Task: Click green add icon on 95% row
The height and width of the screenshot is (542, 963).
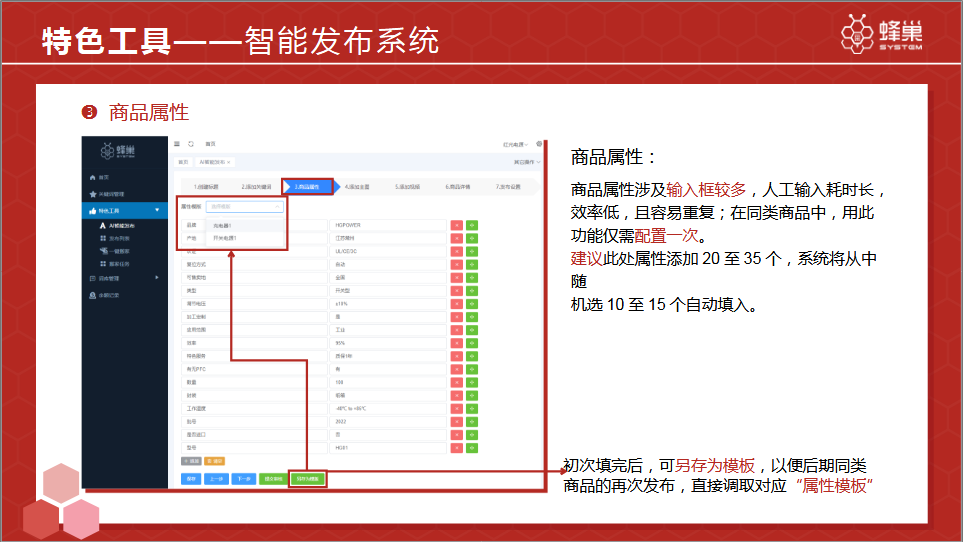Action: 472,343
